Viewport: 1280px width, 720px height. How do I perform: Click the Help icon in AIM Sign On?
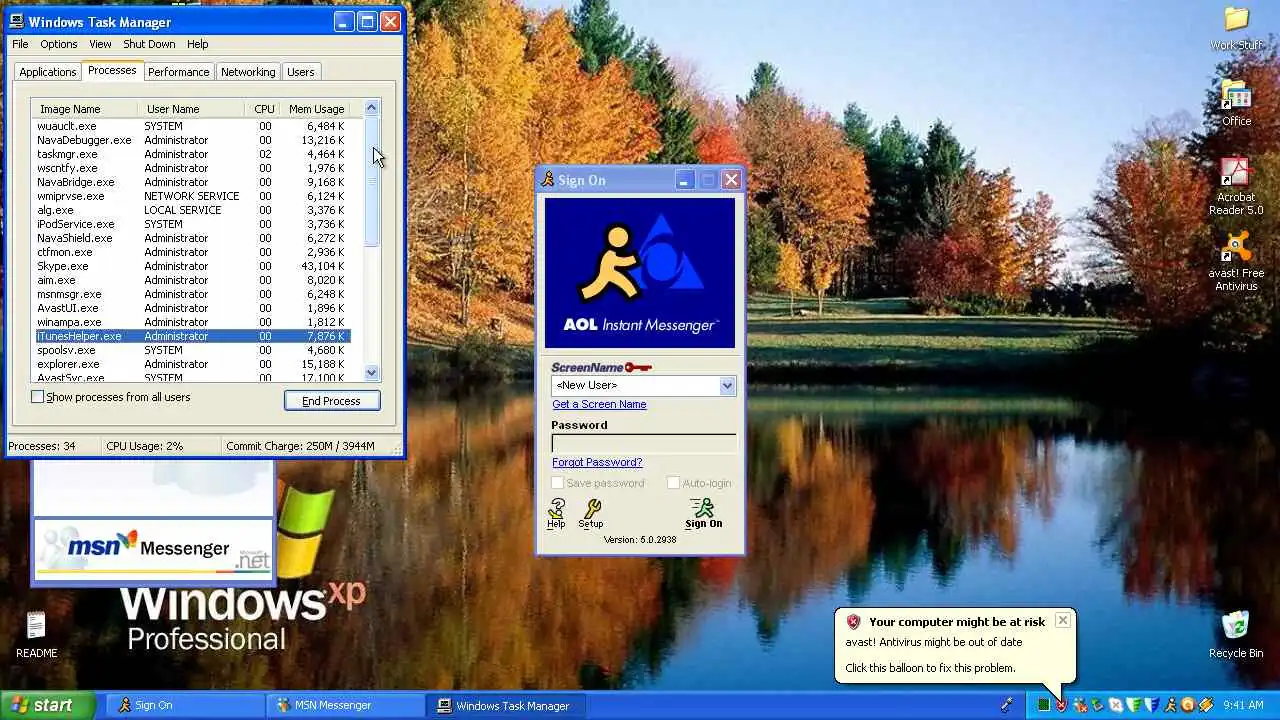(x=556, y=514)
